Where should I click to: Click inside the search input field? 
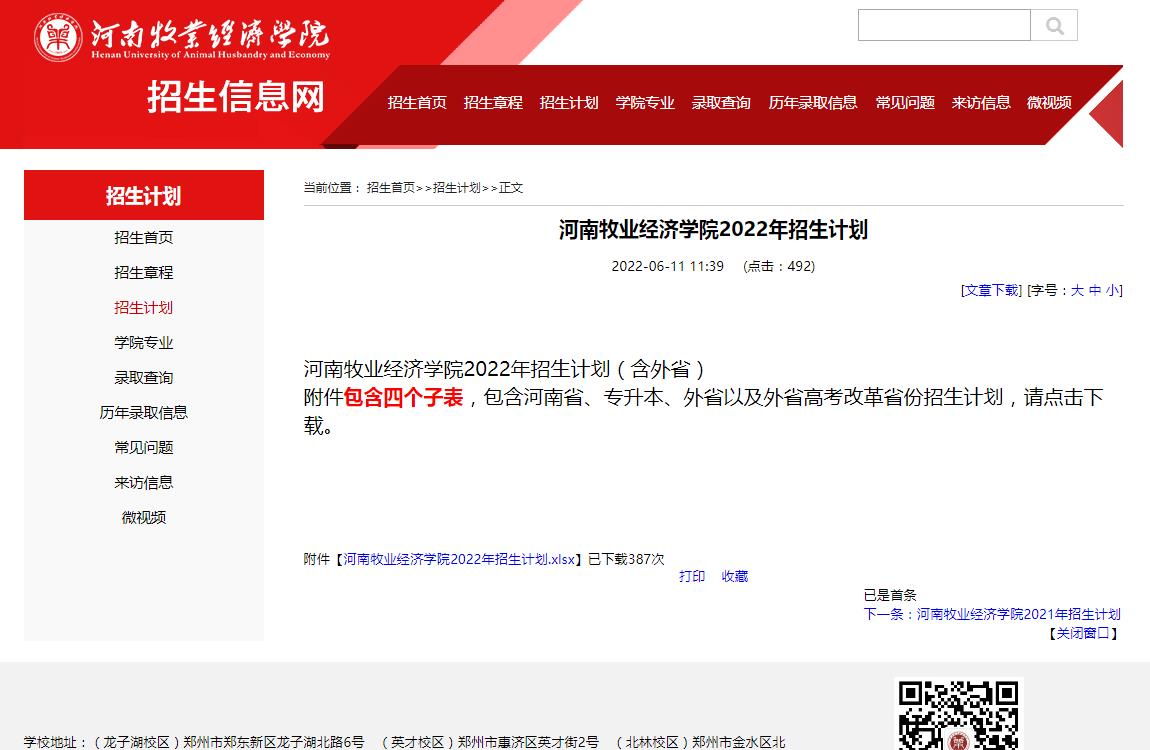point(943,26)
